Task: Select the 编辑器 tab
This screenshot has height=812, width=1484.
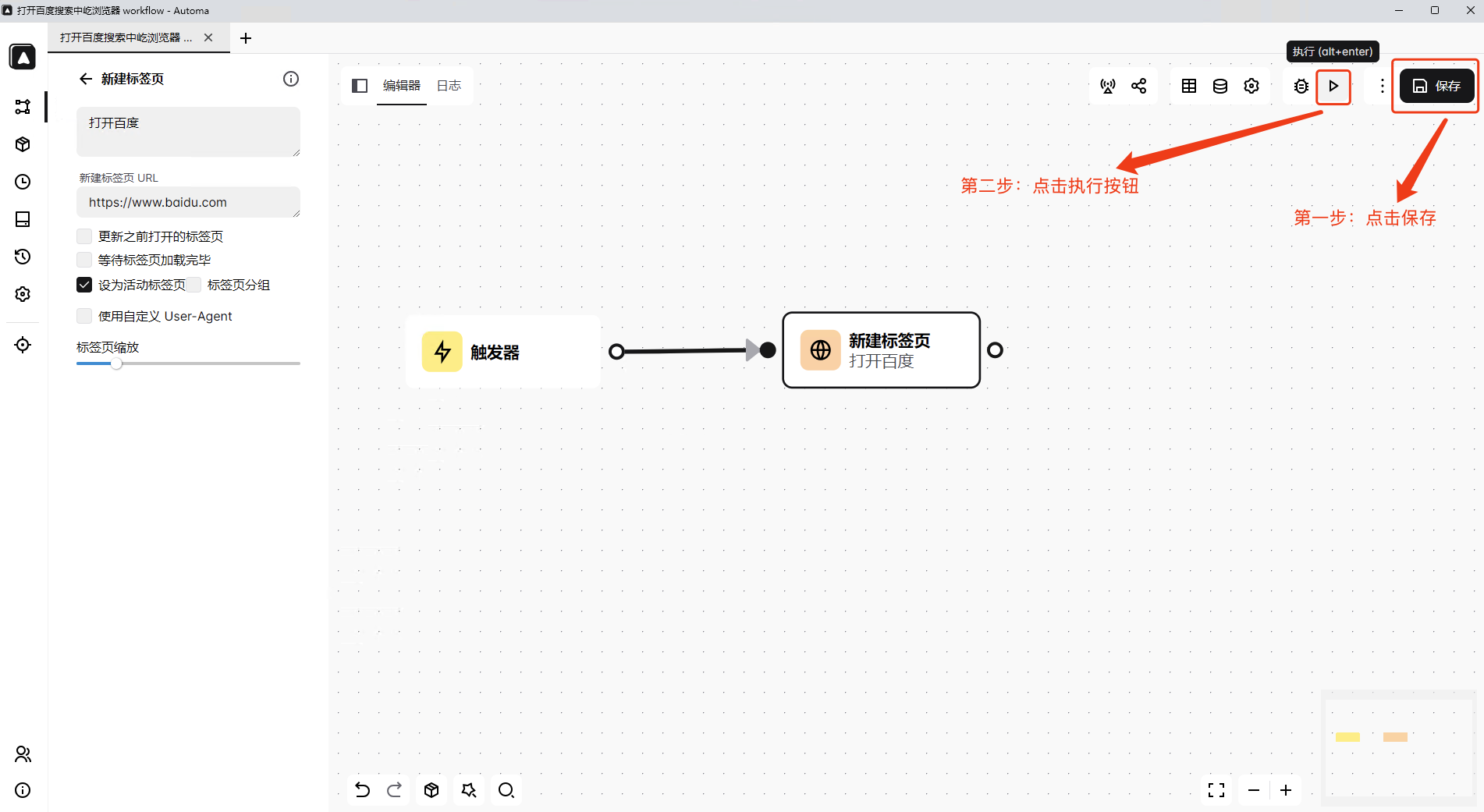Action: 402,86
